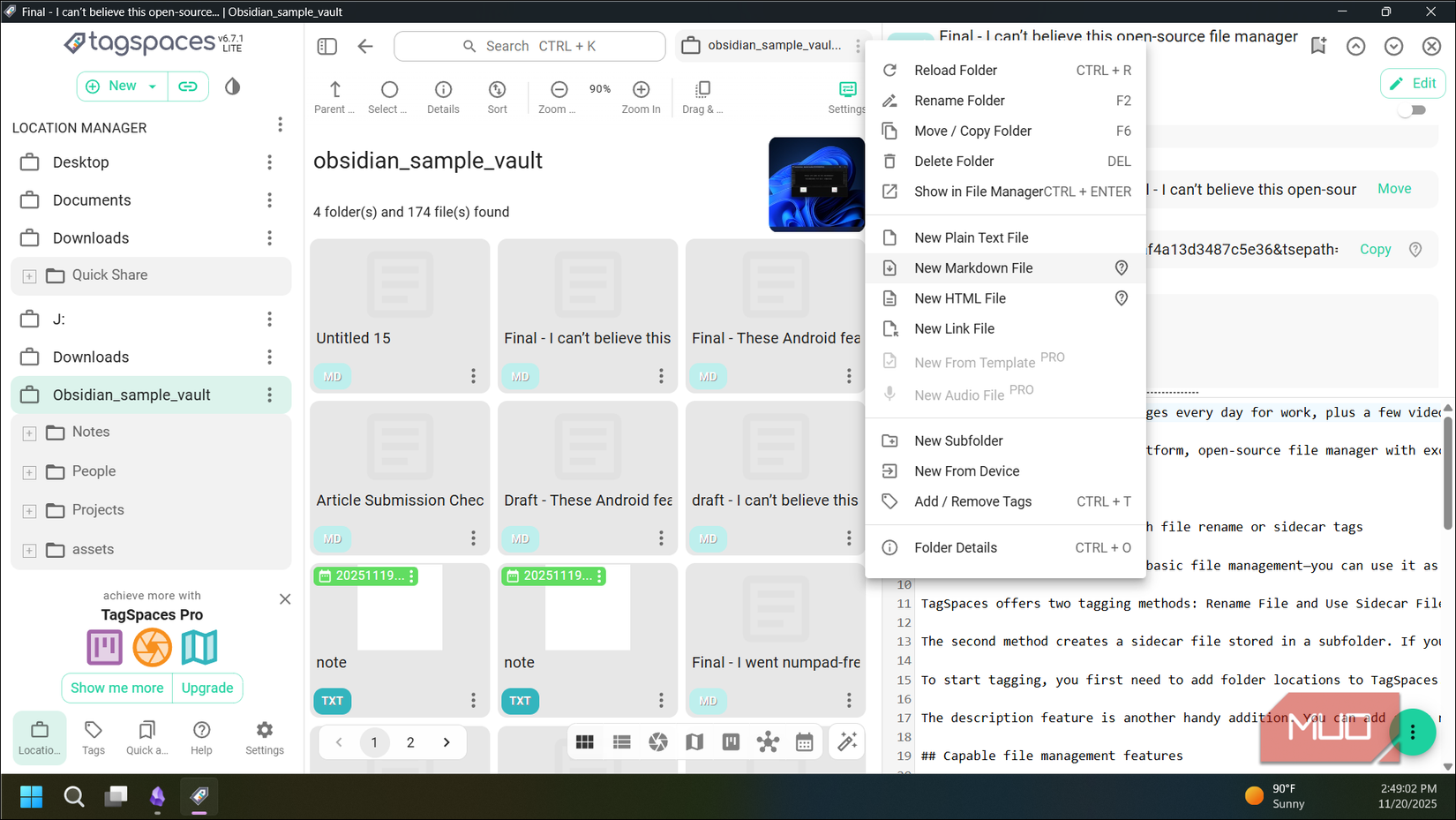Click the Edit button with pencil icon
This screenshot has height=820, width=1456.
pos(1413,82)
